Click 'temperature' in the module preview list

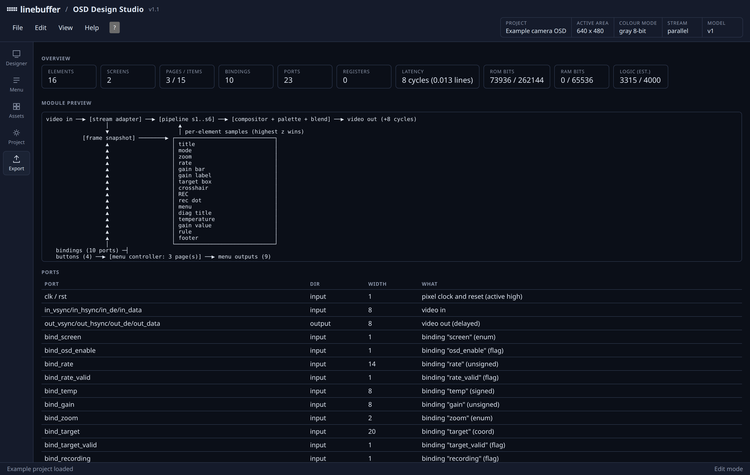196,219
